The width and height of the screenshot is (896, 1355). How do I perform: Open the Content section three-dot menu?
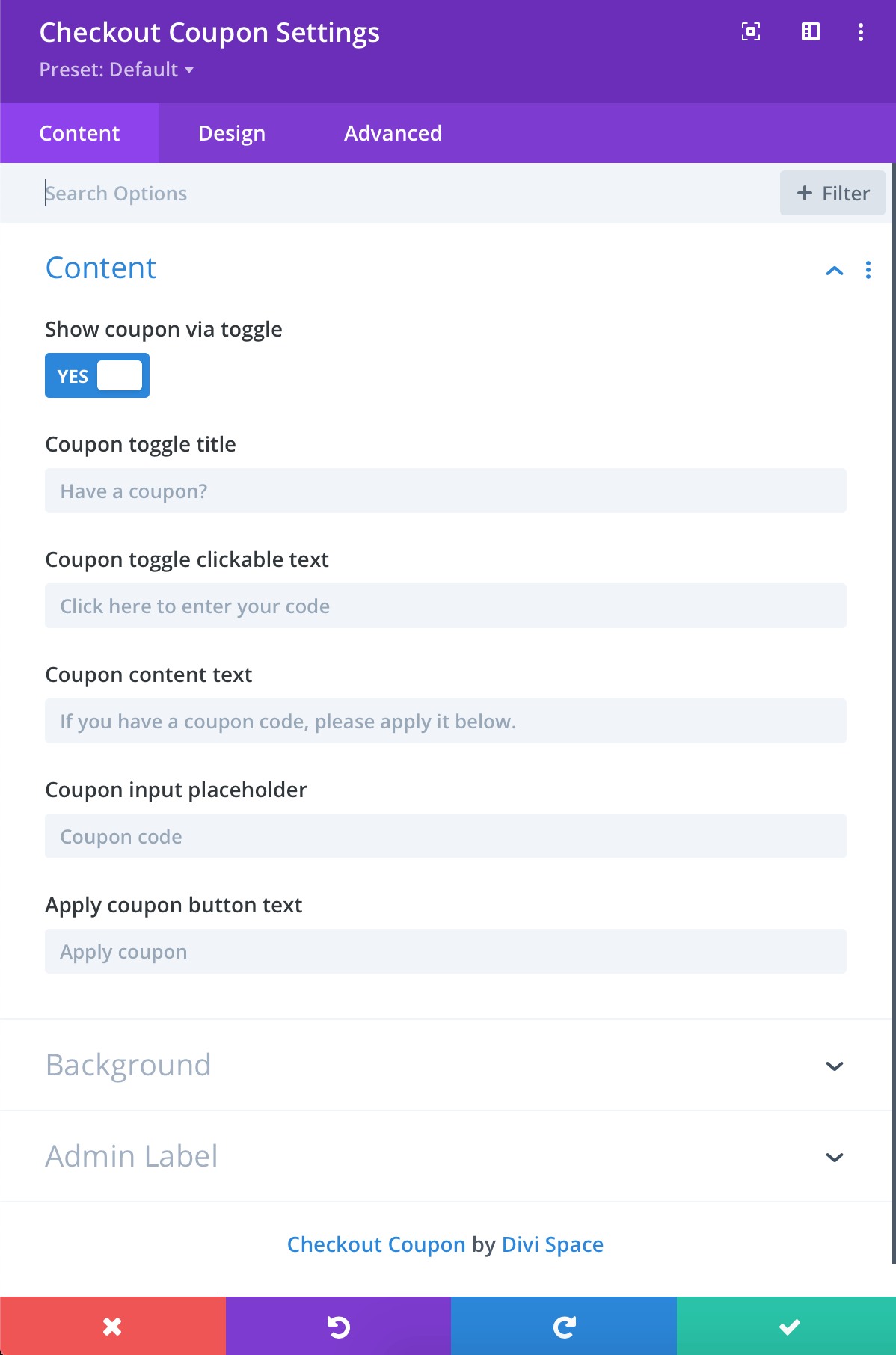868,270
